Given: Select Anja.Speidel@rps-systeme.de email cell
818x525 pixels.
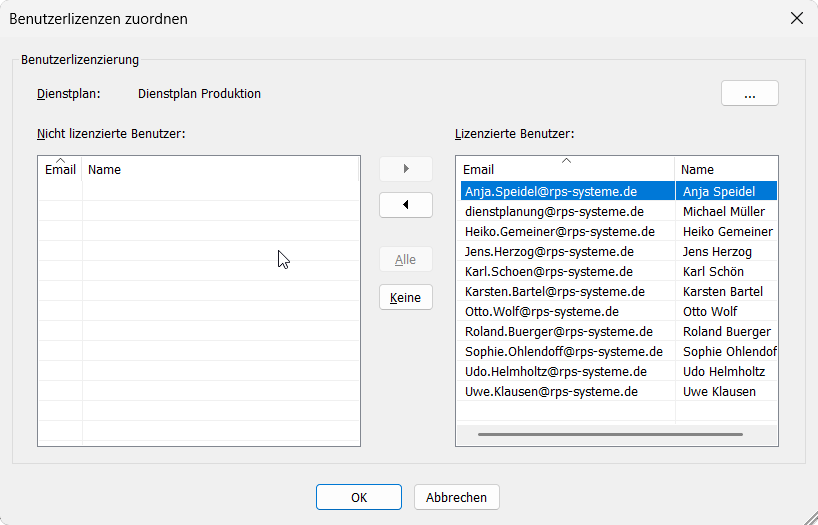Looking at the screenshot, I should pyautogui.click(x=568, y=192).
